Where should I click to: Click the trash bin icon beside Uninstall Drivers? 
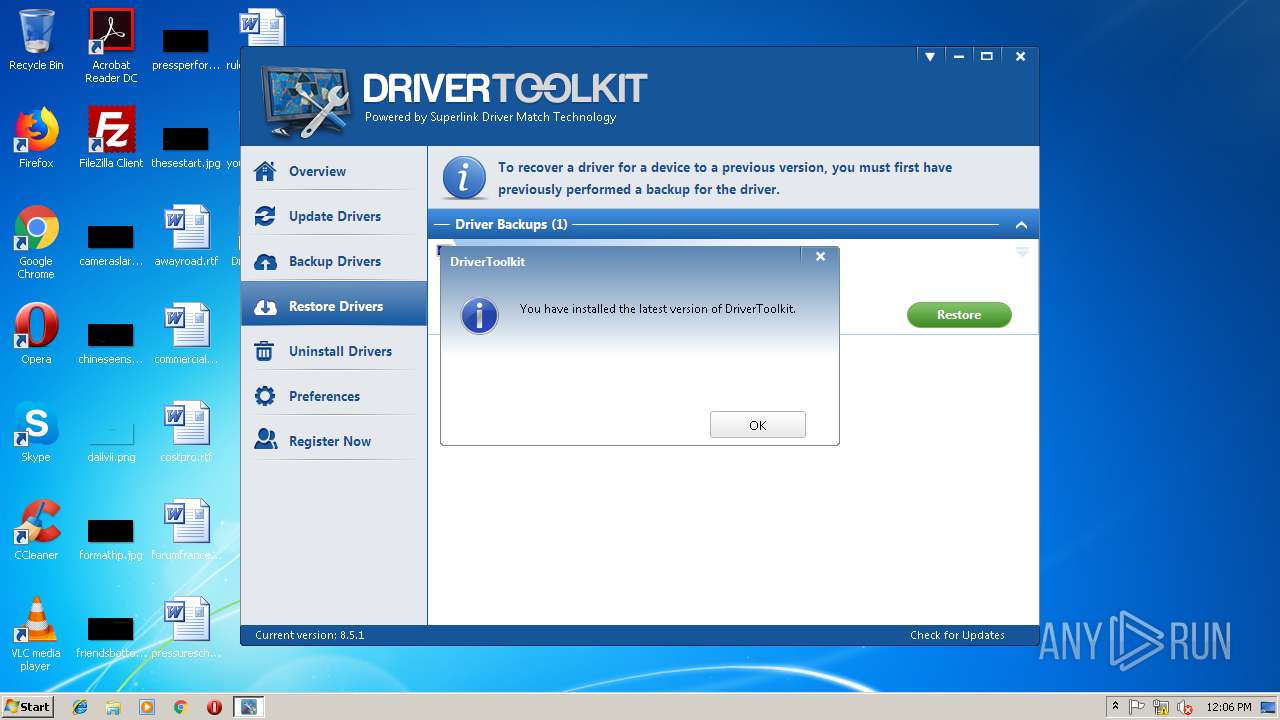265,351
